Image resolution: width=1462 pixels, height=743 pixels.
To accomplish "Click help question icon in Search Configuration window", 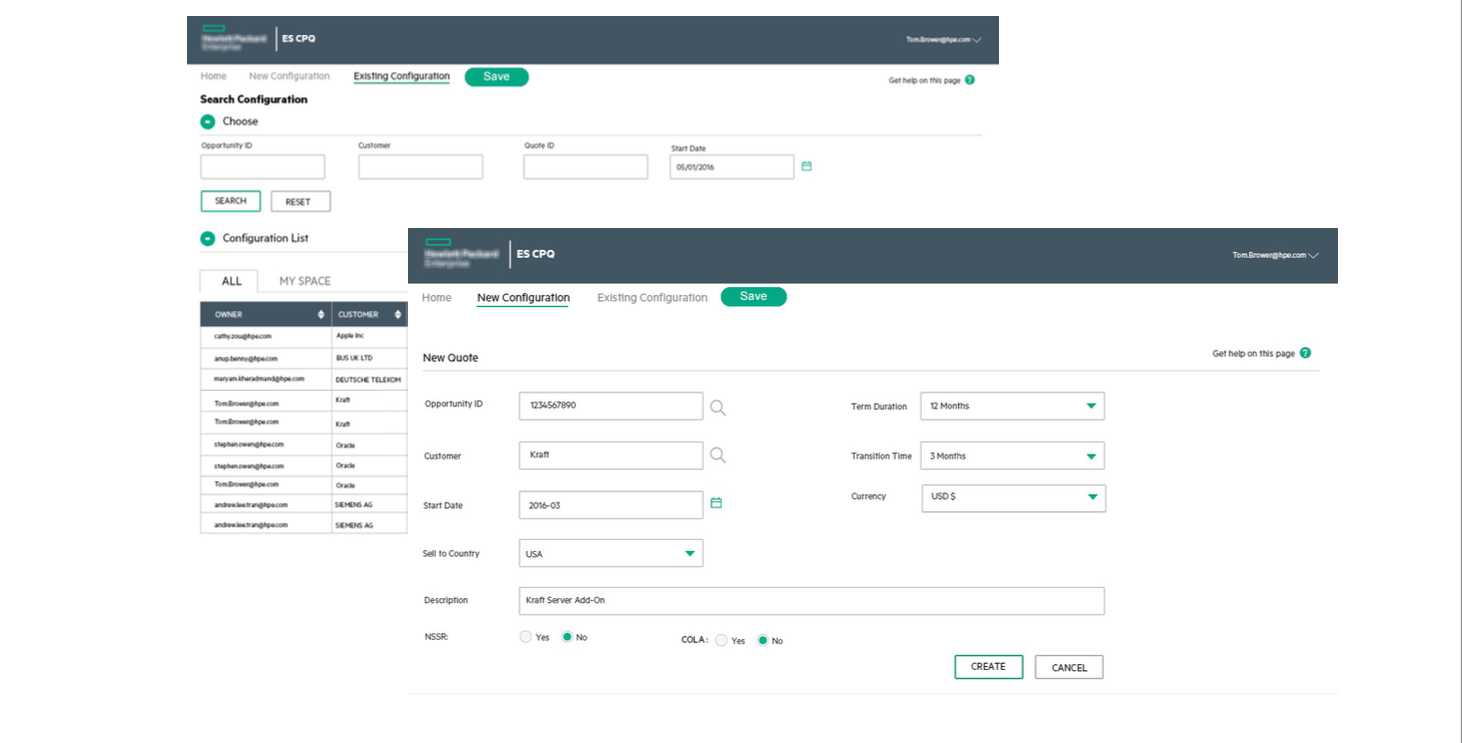I will click(x=970, y=80).
